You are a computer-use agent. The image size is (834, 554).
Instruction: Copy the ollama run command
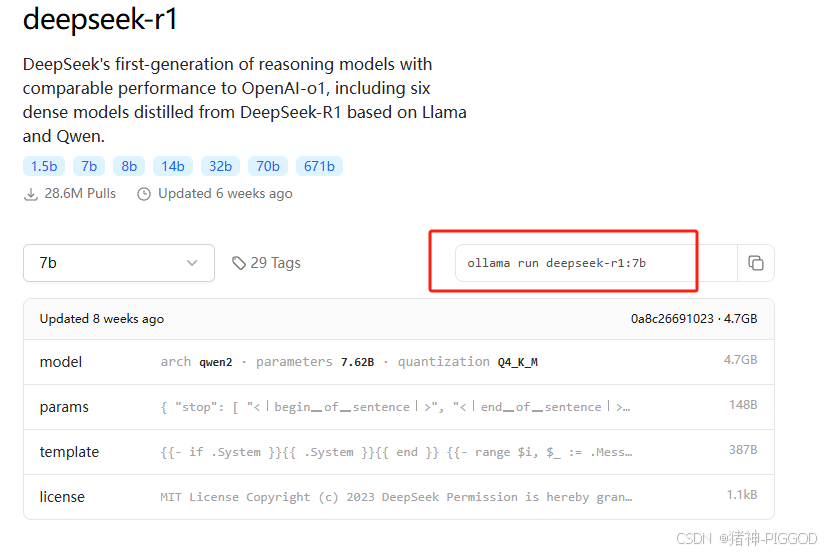coord(756,263)
